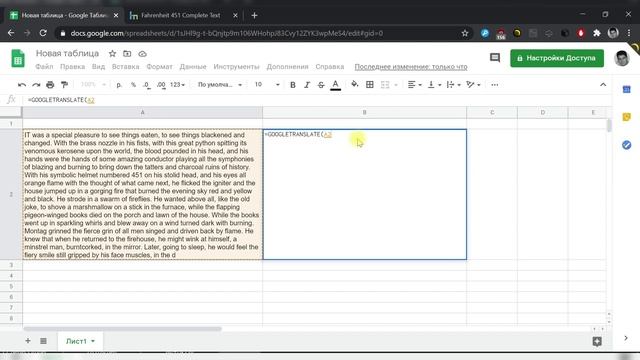Viewport: 640px width, 360px height.
Task: Open horizontal align dropdown
Action: tap(414, 84)
